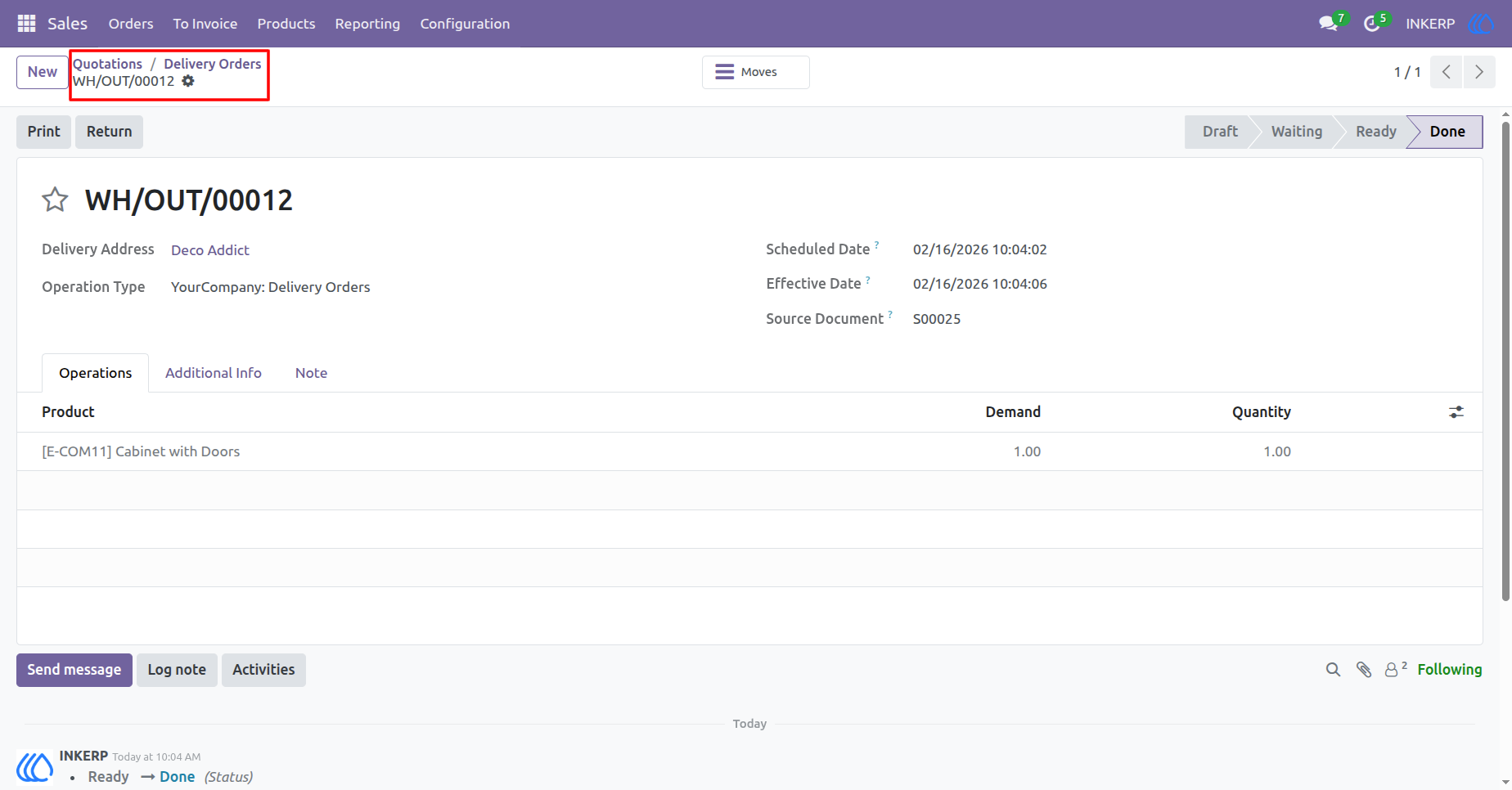The image size is (1512, 790).
Task: Go to the next record arrow
Action: pyautogui.click(x=1479, y=72)
